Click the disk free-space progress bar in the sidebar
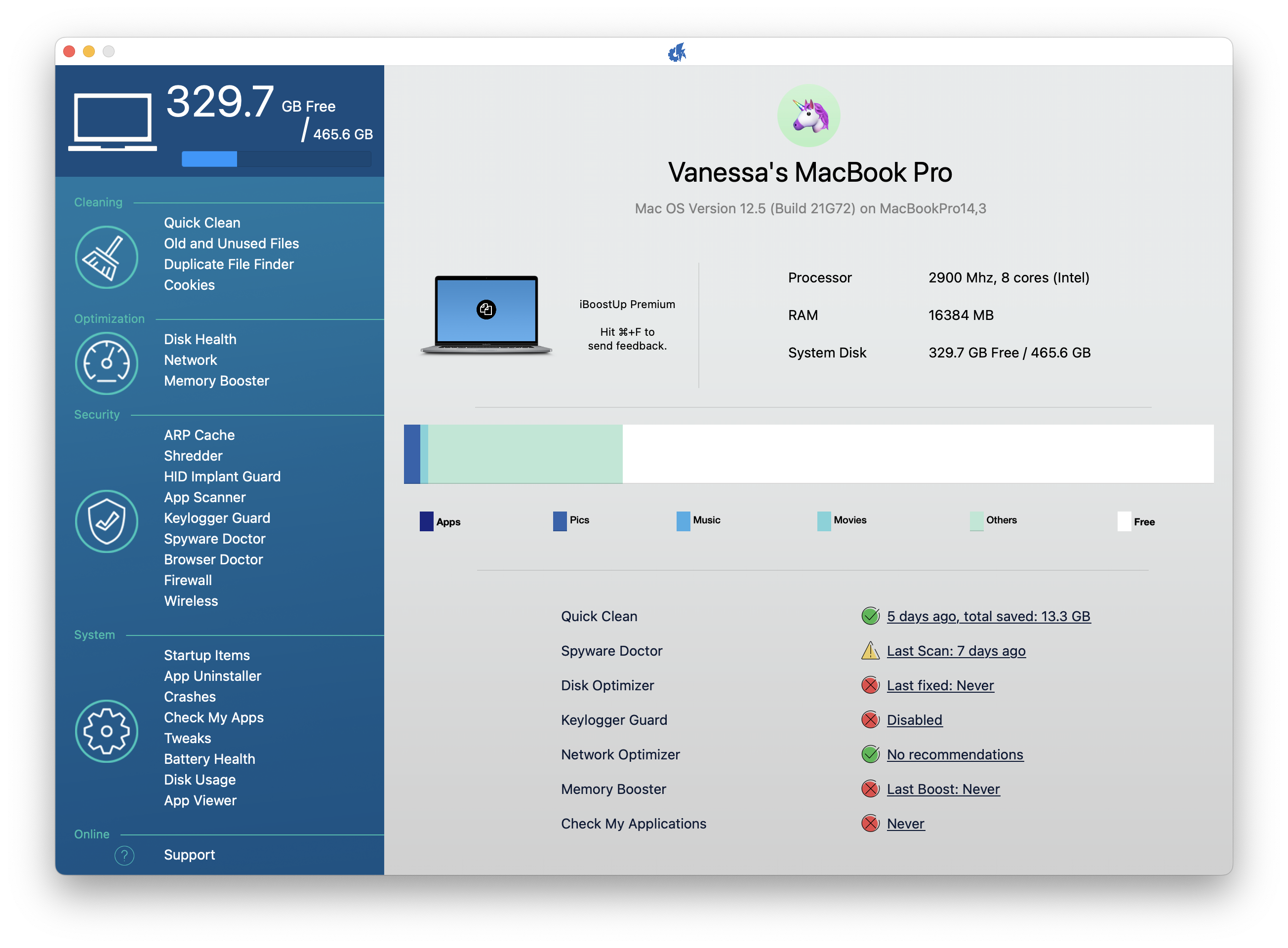 click(276, 159)
